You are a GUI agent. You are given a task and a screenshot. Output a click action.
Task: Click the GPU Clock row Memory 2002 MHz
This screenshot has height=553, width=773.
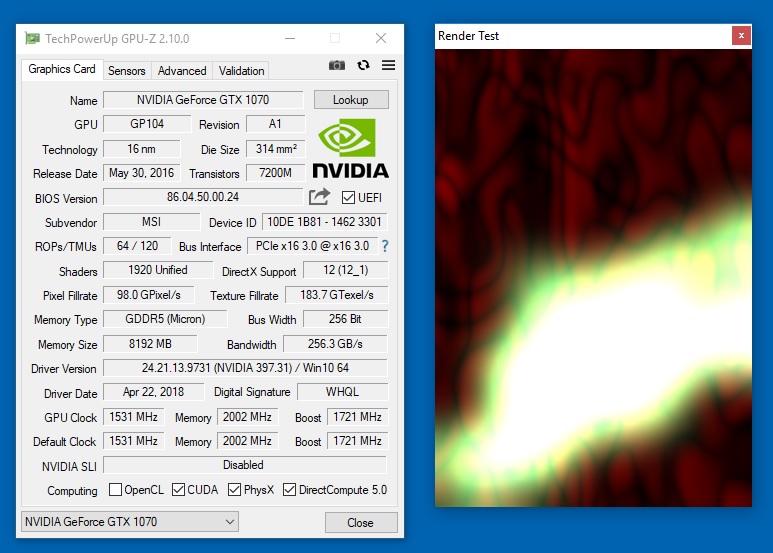tap(247, 417)
